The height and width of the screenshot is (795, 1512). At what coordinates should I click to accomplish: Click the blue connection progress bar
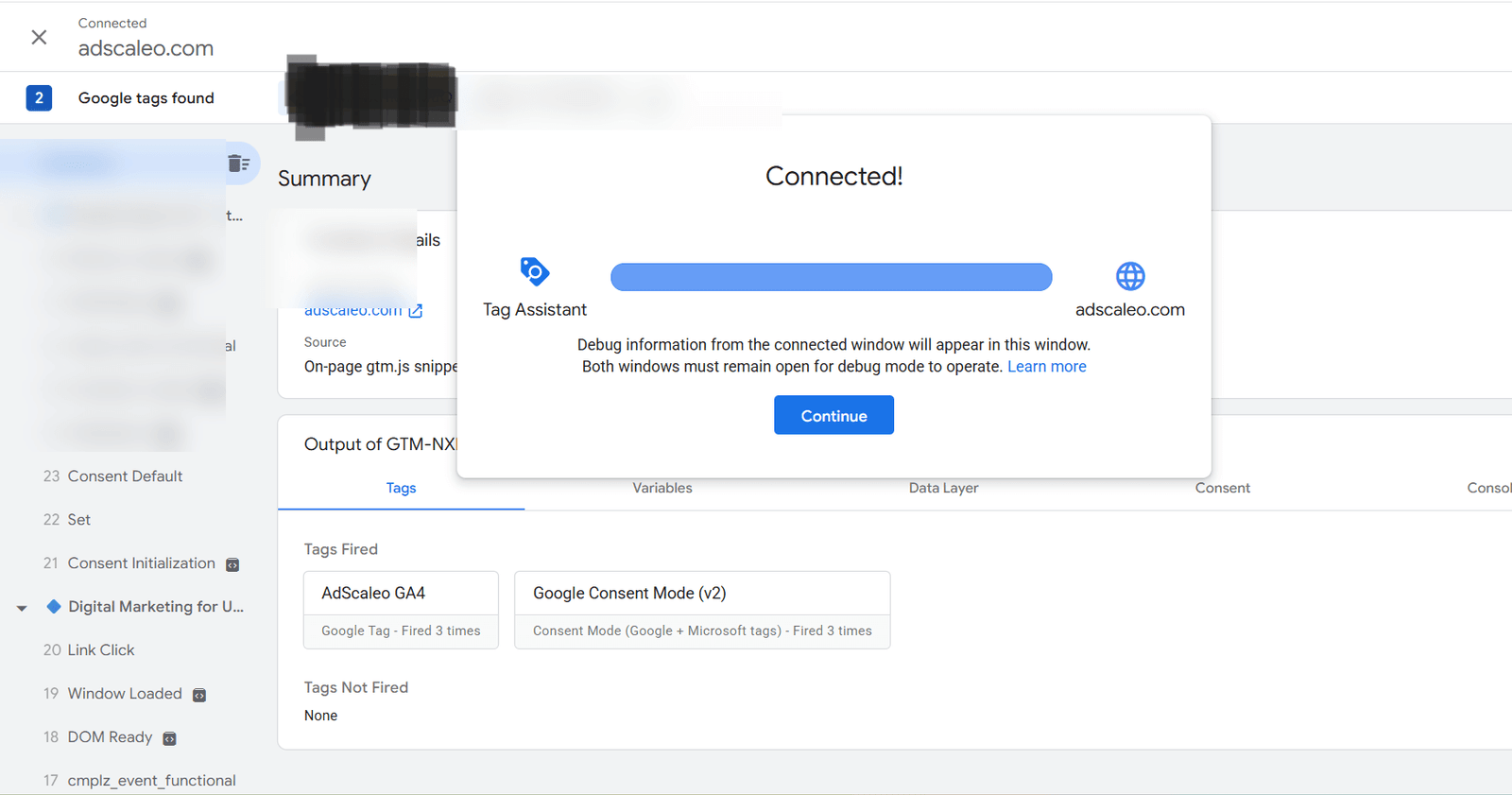point(832,277)
